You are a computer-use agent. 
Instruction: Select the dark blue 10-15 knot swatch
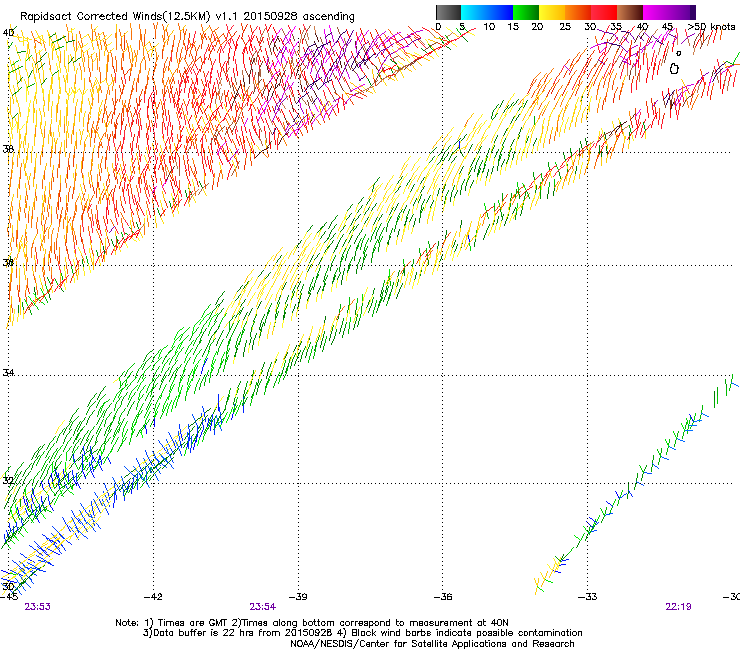click(x=500, y=12)
